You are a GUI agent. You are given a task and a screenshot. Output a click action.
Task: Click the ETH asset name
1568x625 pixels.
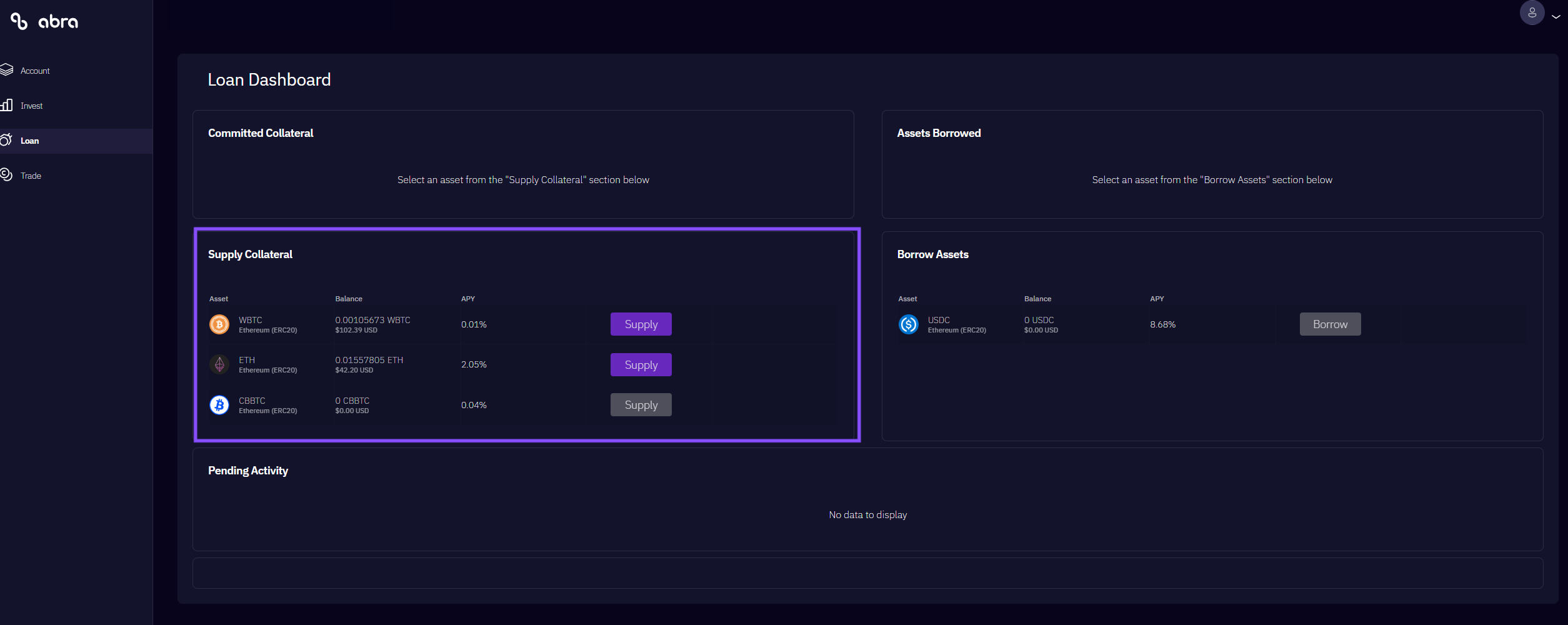tap(247, 360)
